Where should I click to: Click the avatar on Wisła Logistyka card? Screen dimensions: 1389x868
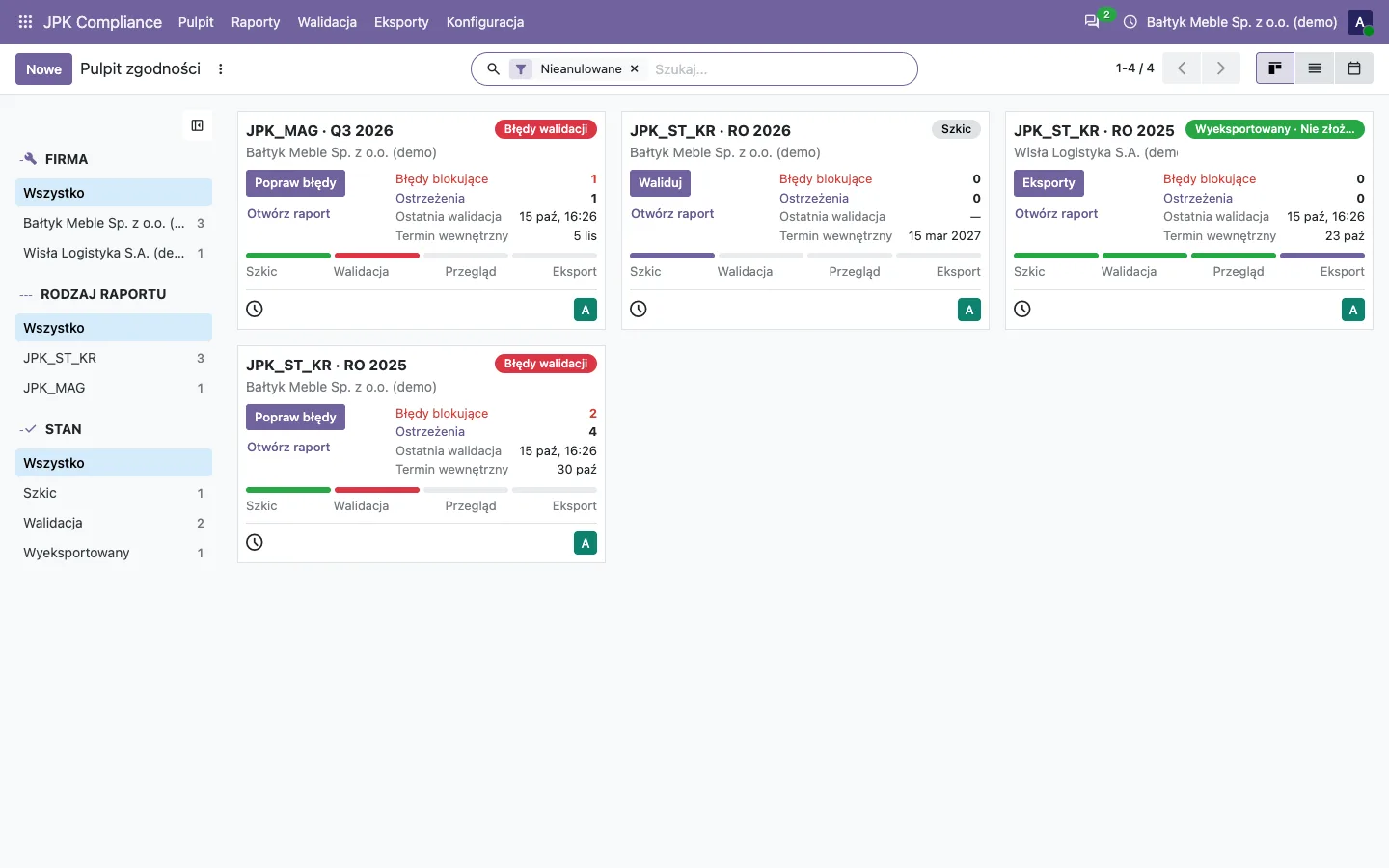point(1353,310)
